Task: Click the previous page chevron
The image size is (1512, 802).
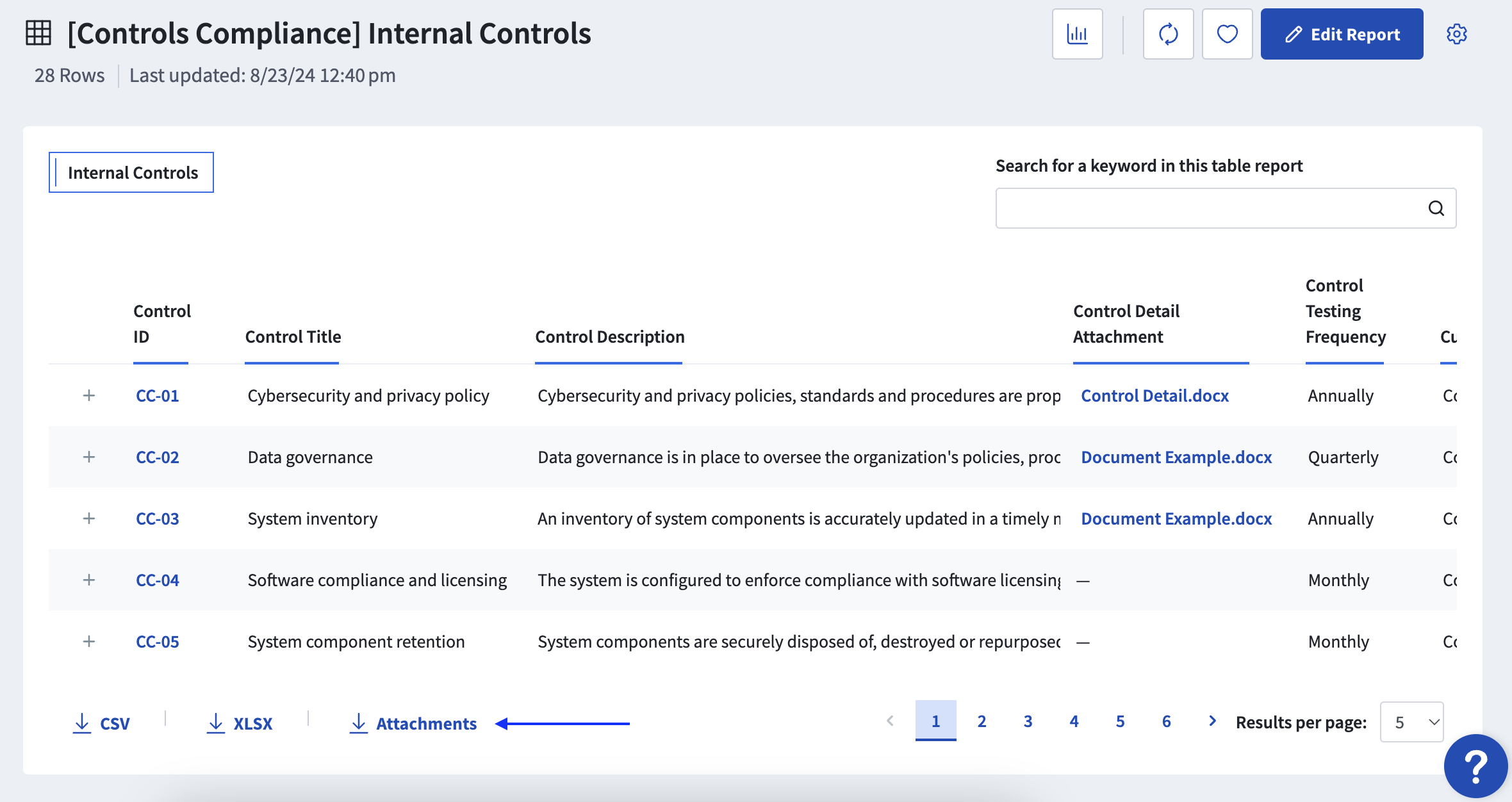Action: click(890, 721)
